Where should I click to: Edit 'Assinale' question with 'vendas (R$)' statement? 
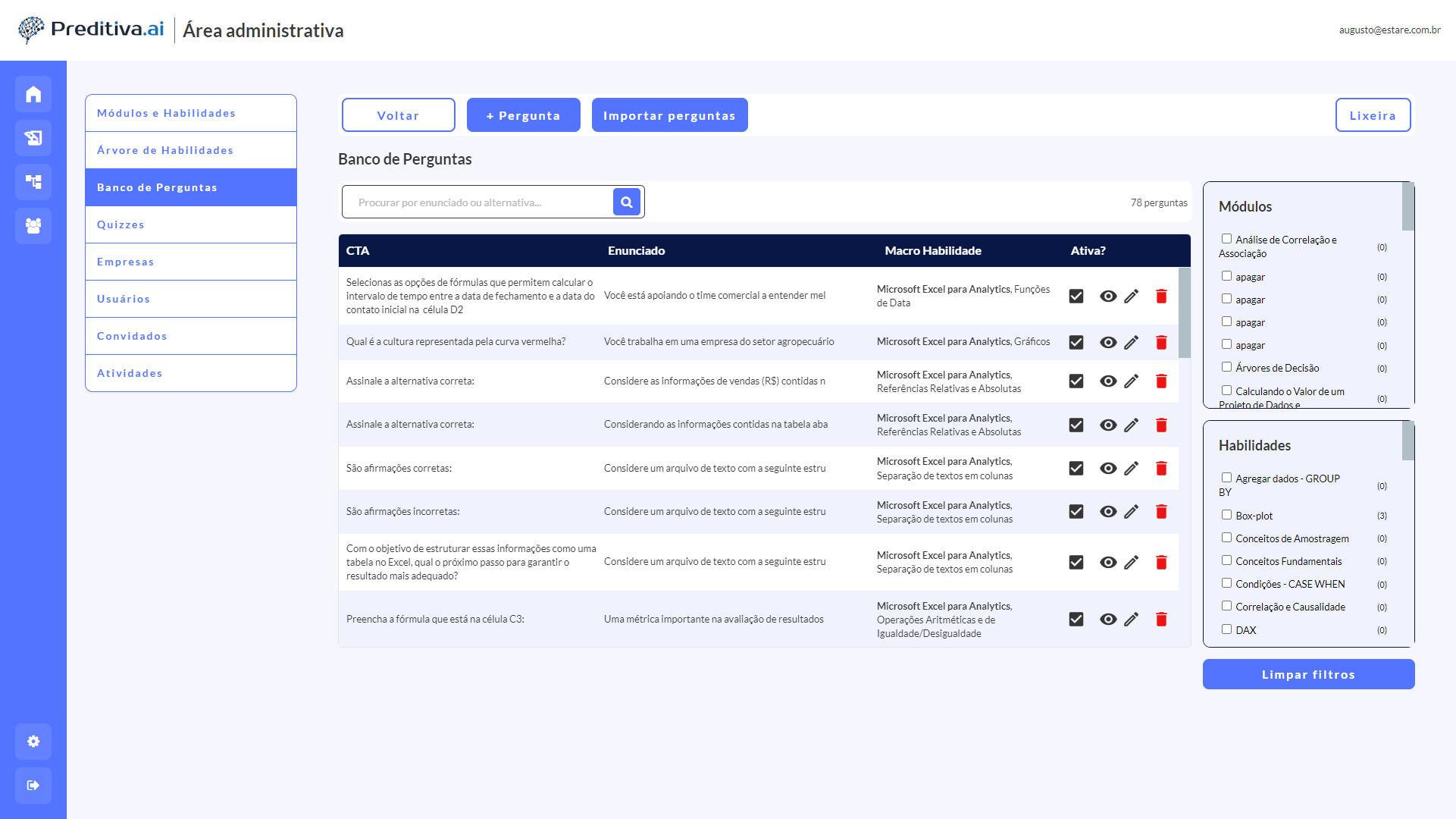click(x=1132, y=381)
